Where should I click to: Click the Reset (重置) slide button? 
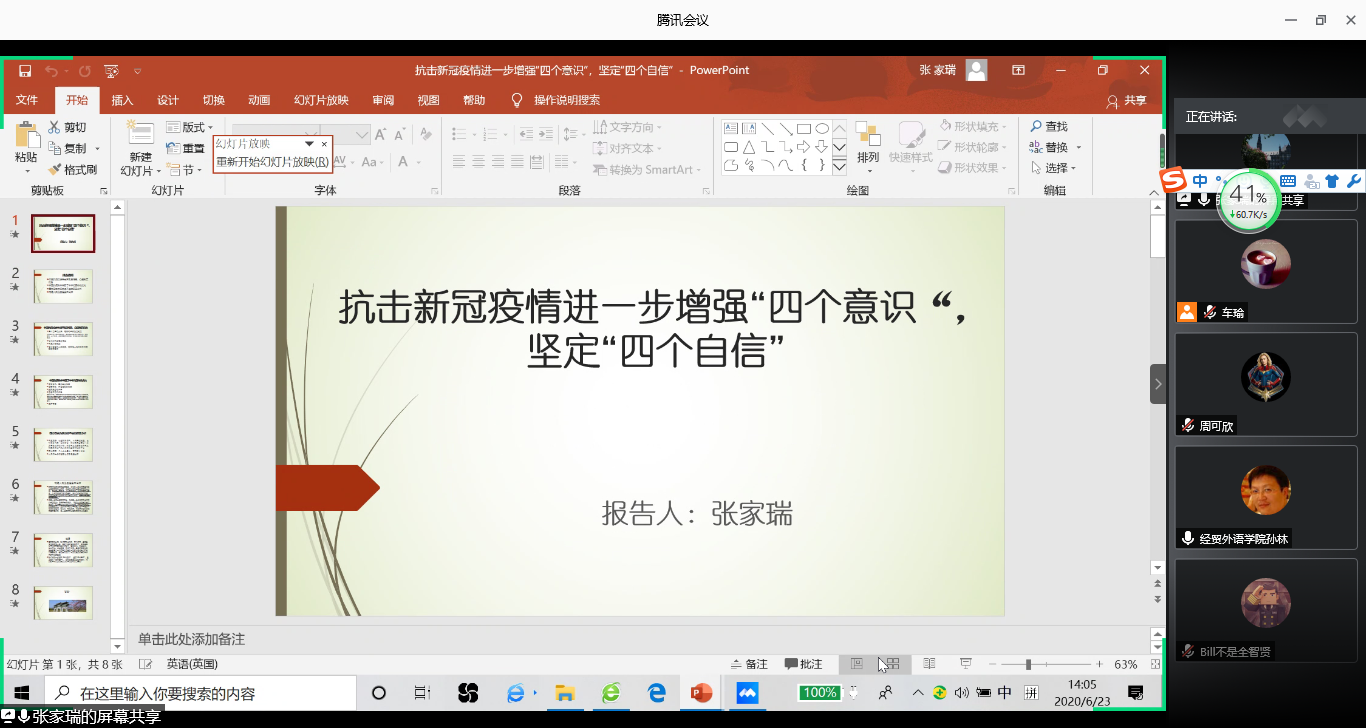click(x=185, y=148)
